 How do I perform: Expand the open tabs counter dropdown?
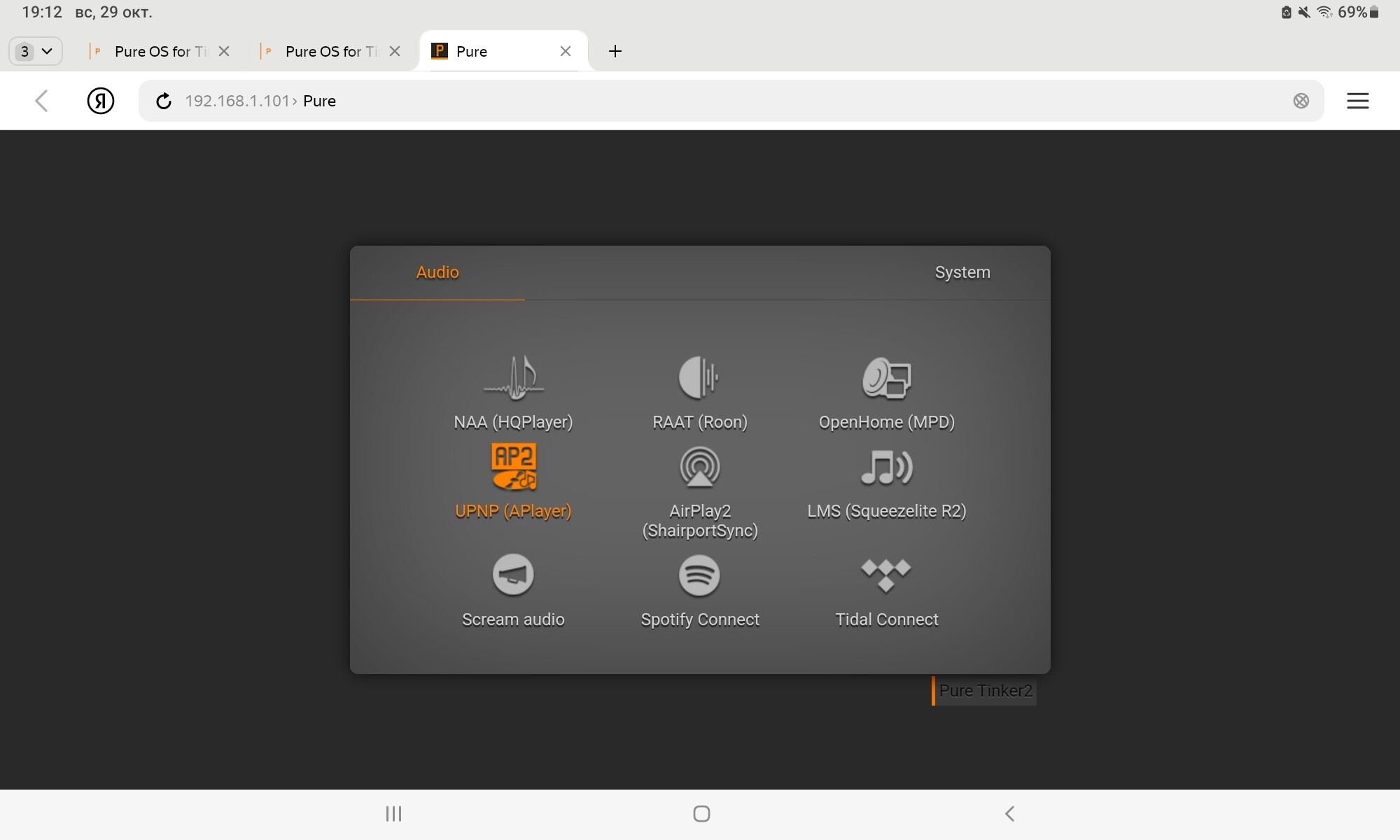[36, 51]
